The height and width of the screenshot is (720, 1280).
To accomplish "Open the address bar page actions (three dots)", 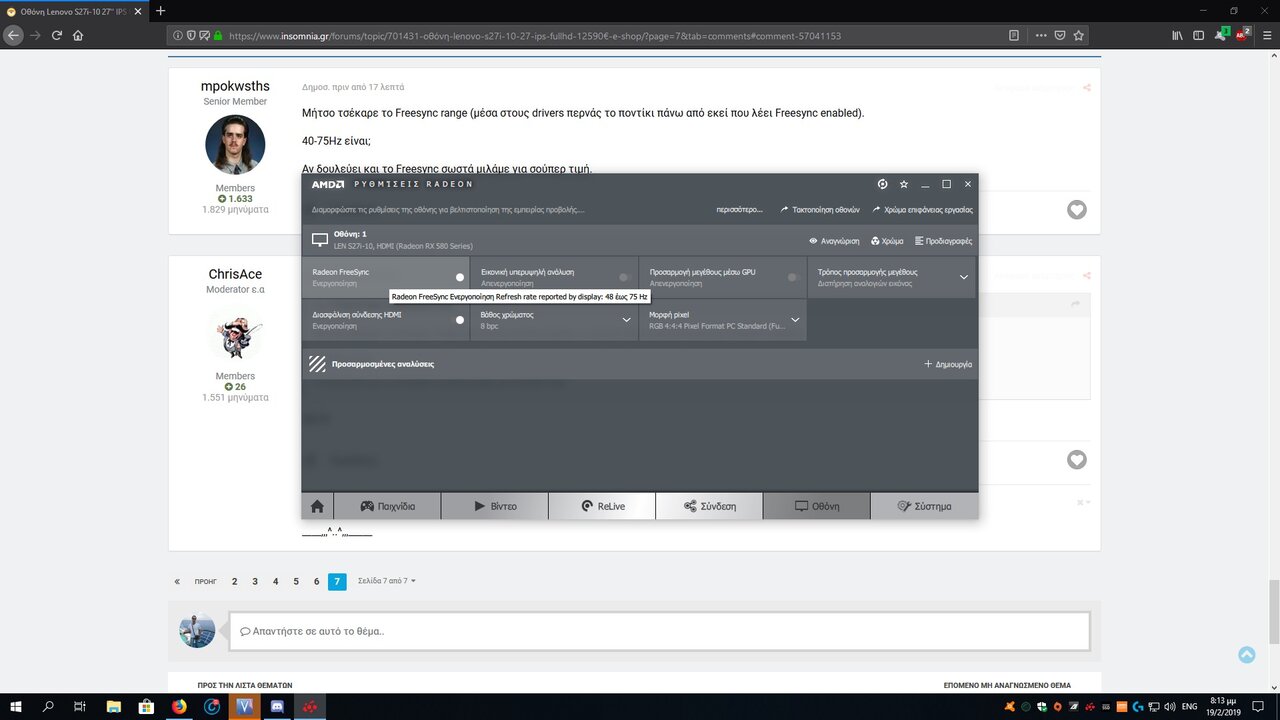I will point(1041,35).
